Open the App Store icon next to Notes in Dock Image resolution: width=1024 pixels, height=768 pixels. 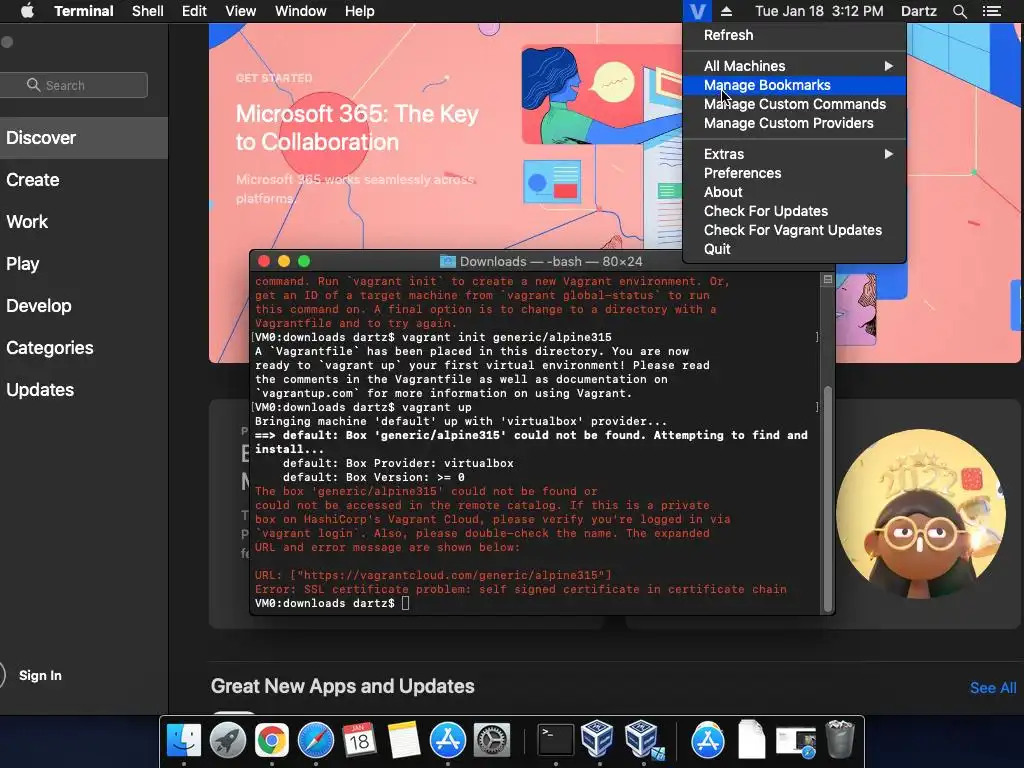tap(447, 741)
